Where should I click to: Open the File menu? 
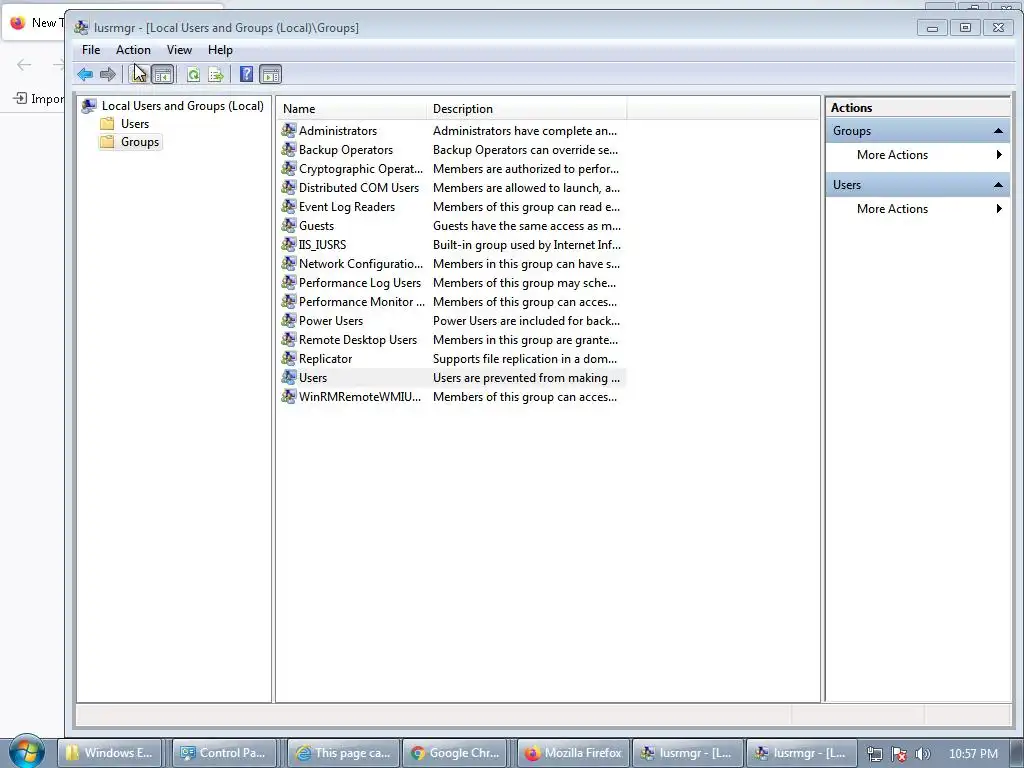click(x=91, y=50)
